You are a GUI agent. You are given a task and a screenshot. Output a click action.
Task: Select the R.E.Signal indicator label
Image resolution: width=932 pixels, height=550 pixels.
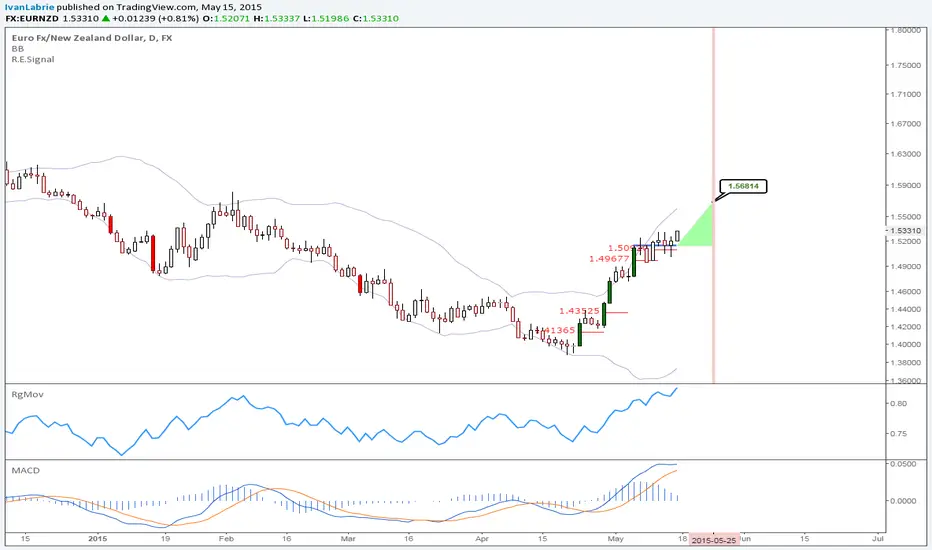33,59
